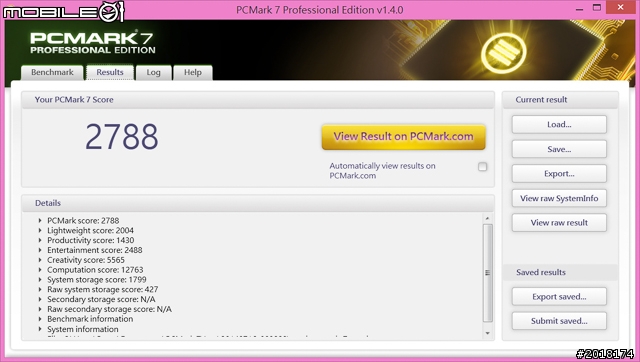Click the Details scrollbar down arrow
The width and height of the screenshot is (640, 362).
point(487,333)
